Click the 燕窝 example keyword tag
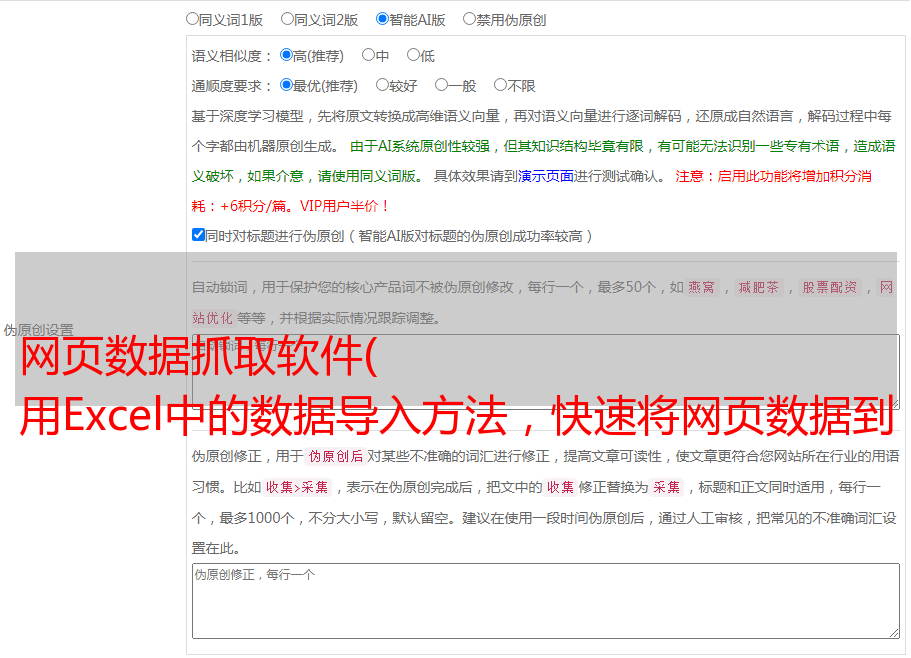The image size is (911, 658). (x=701, y=288)
